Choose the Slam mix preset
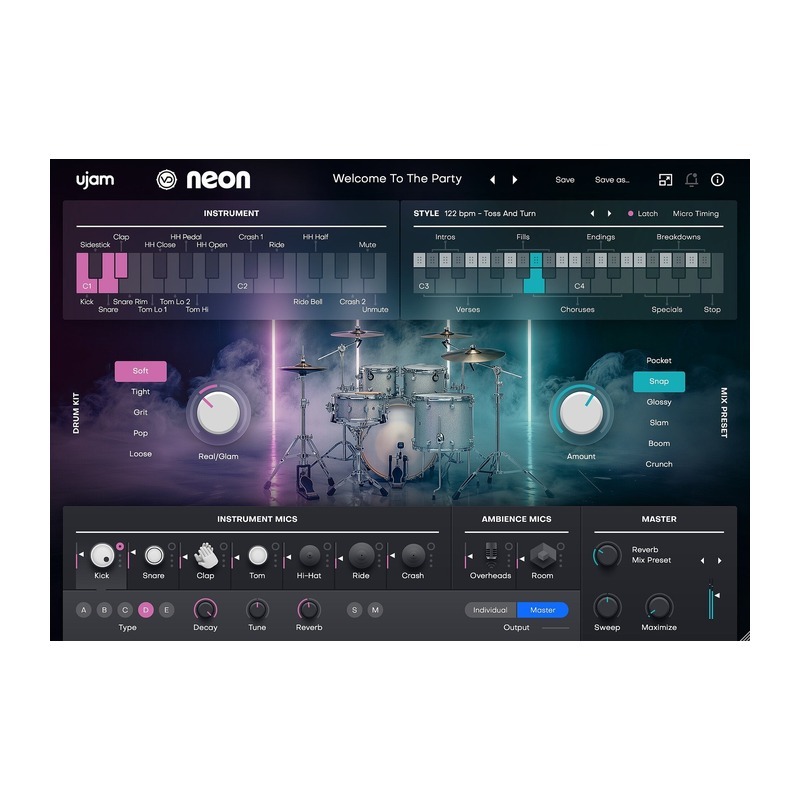The image size is (800, 800). tap(659, 423)
